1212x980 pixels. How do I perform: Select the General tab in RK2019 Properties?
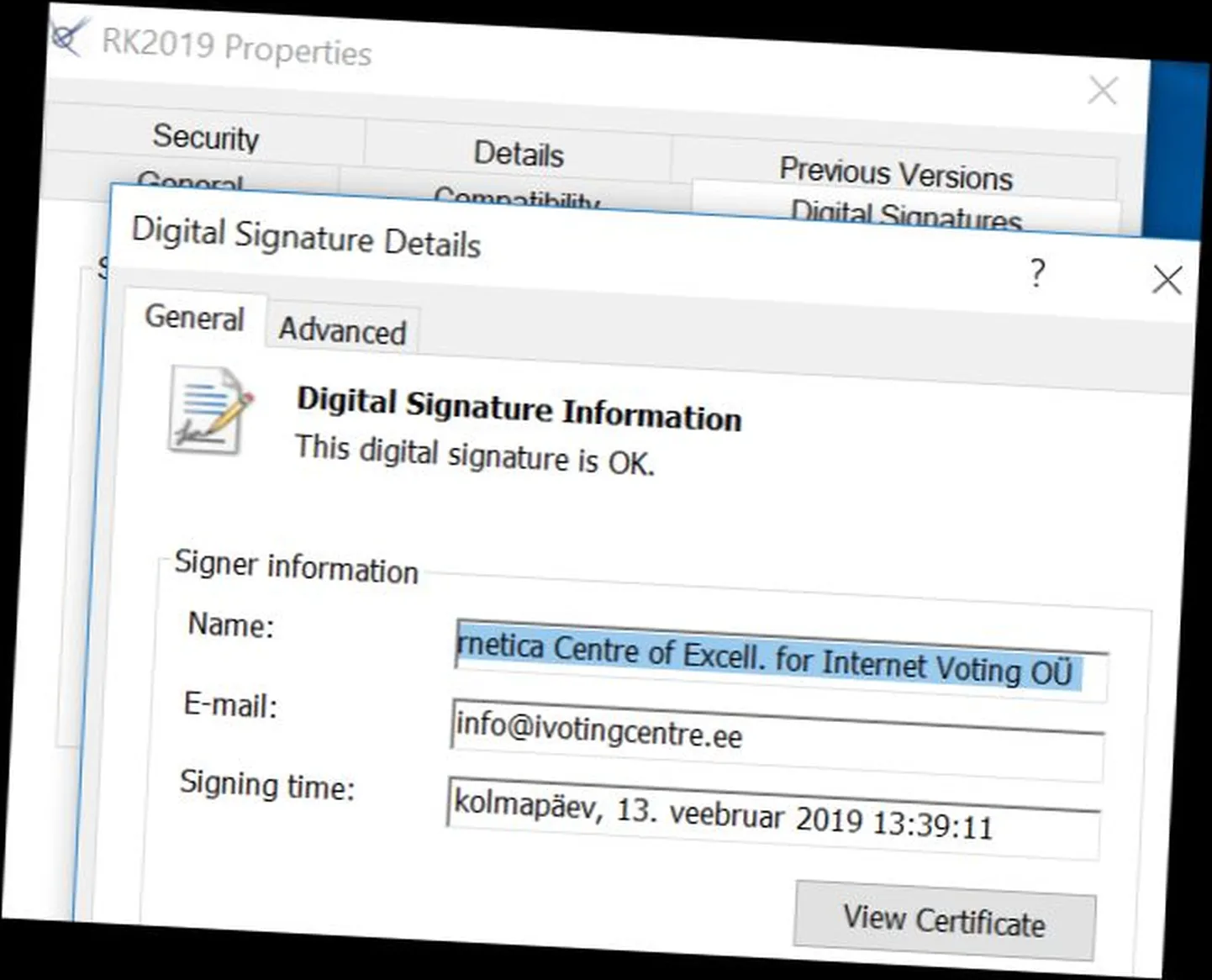(191, 180)
